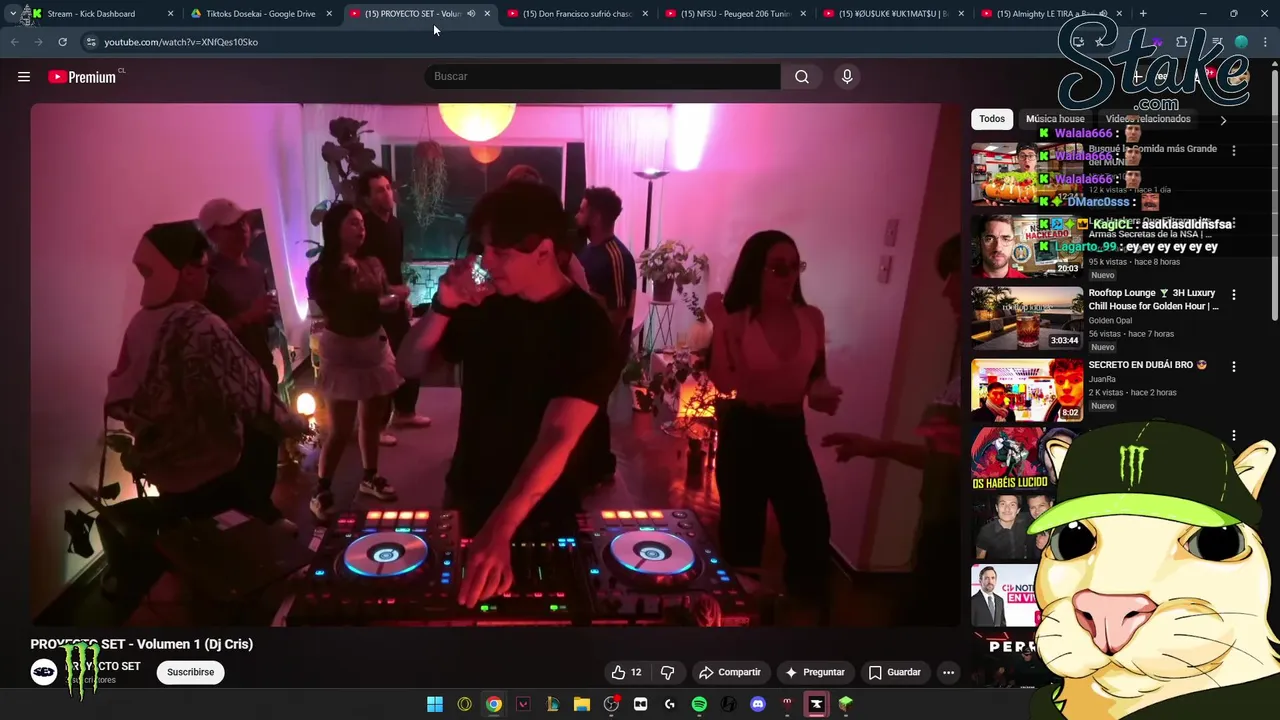The height and width of the screenshot is (720, 1280).
Task: Open site information icon in address bar
Action: coord(91,42)
